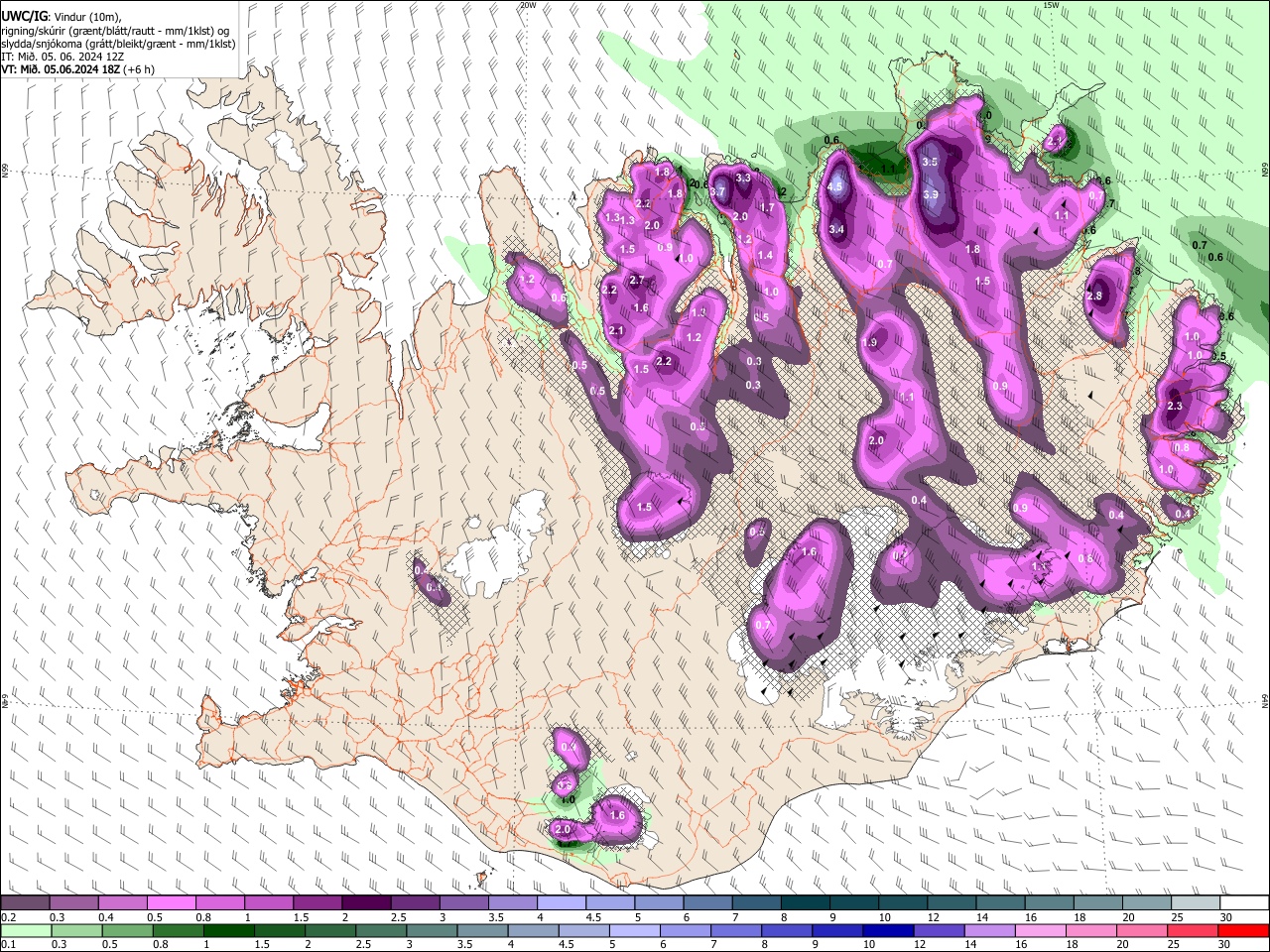The image size is (1270, 952).
Task: Click the 3.3 precipitation value on the map
Action: [x=742, y=178]
